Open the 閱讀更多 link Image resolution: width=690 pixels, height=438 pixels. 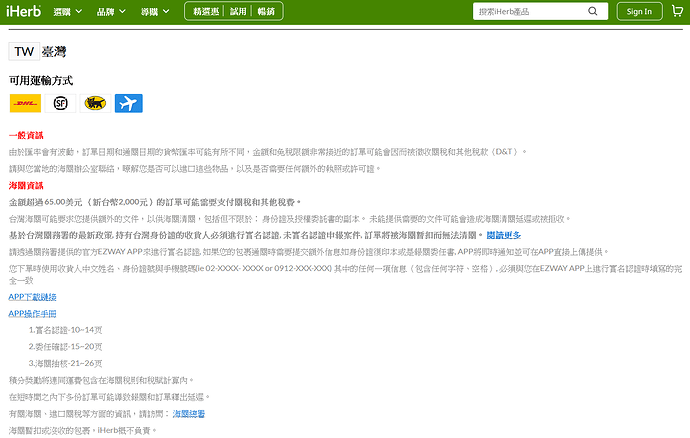click(504, 236)
